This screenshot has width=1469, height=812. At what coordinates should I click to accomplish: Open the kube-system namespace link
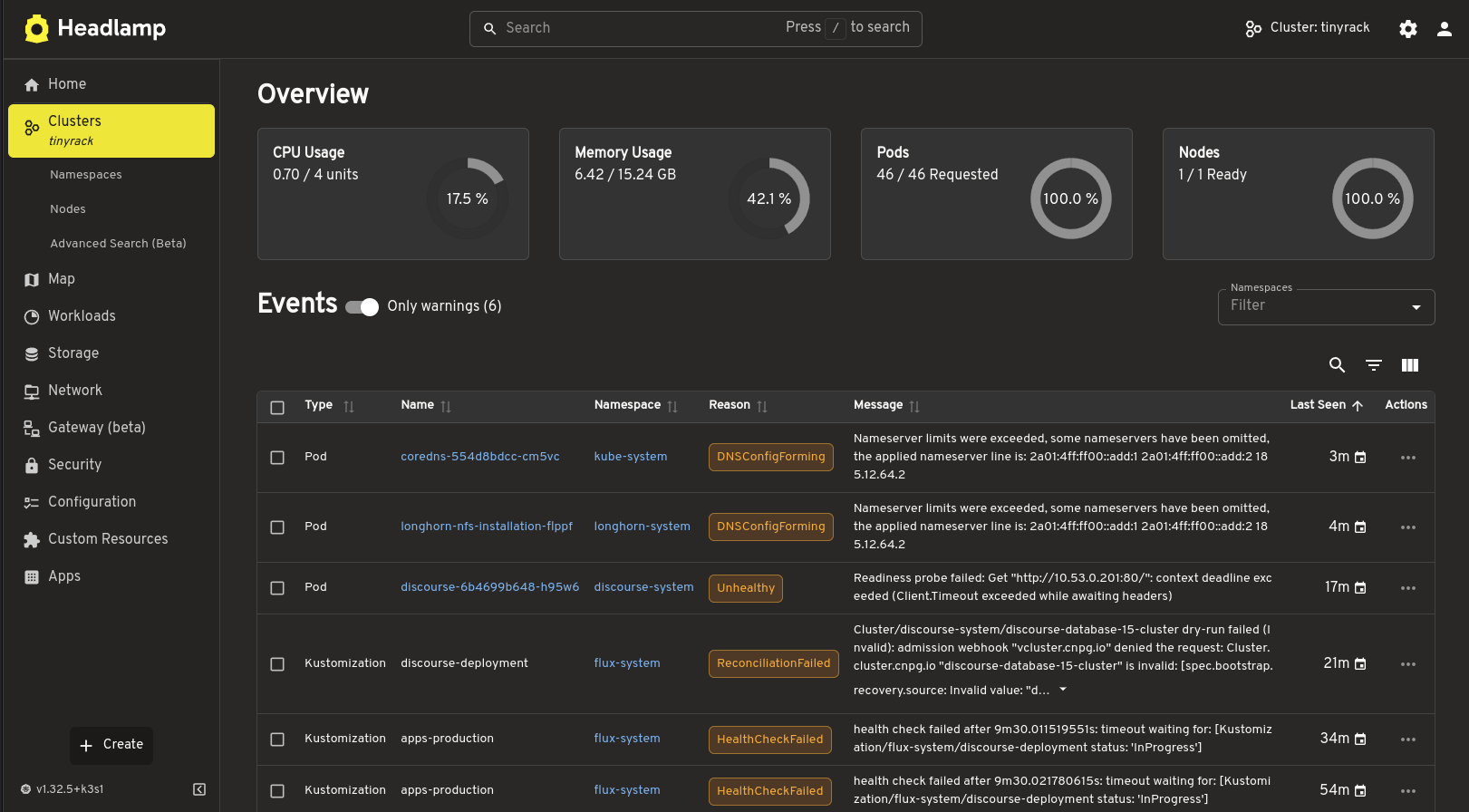click(631, 457)
